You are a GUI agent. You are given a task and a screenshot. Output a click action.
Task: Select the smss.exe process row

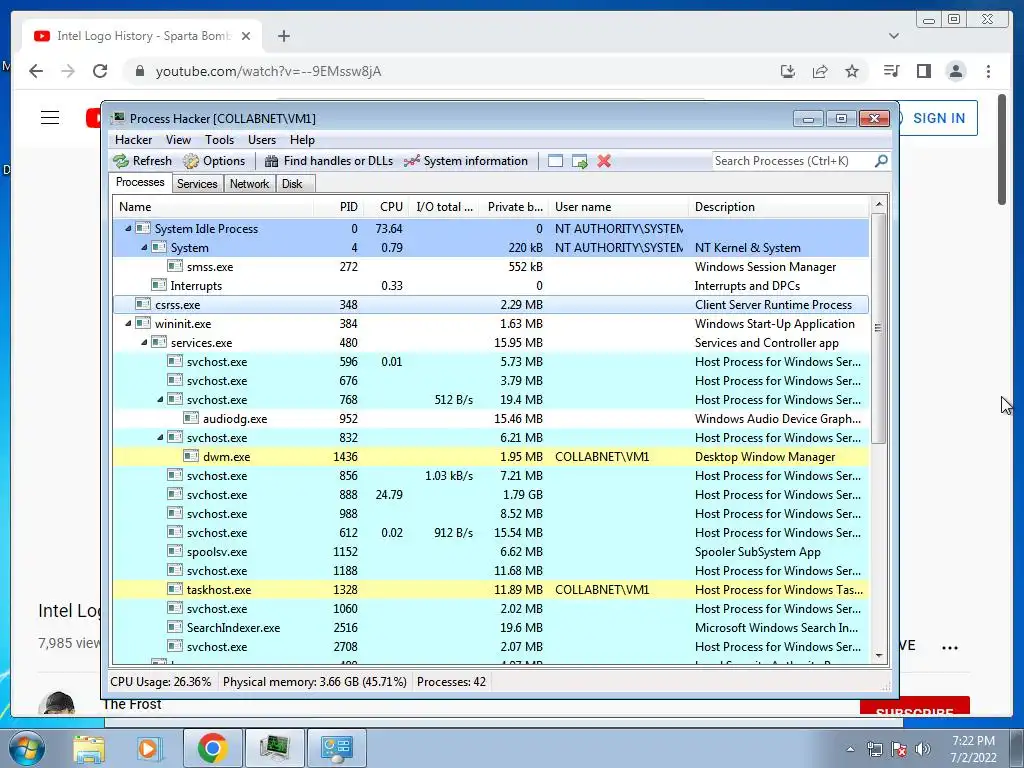[x=491, y=266]
